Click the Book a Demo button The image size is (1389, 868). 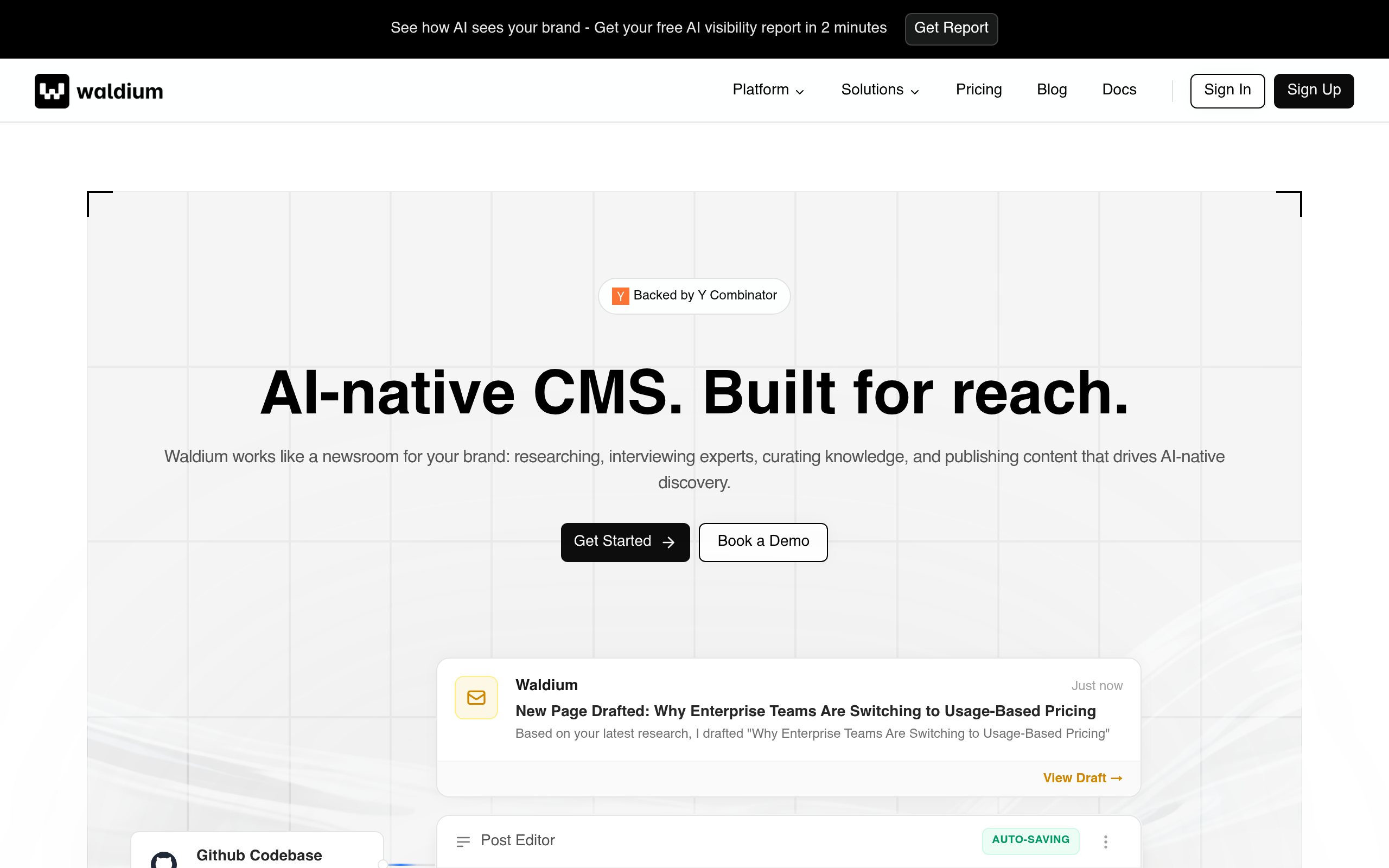763,542
